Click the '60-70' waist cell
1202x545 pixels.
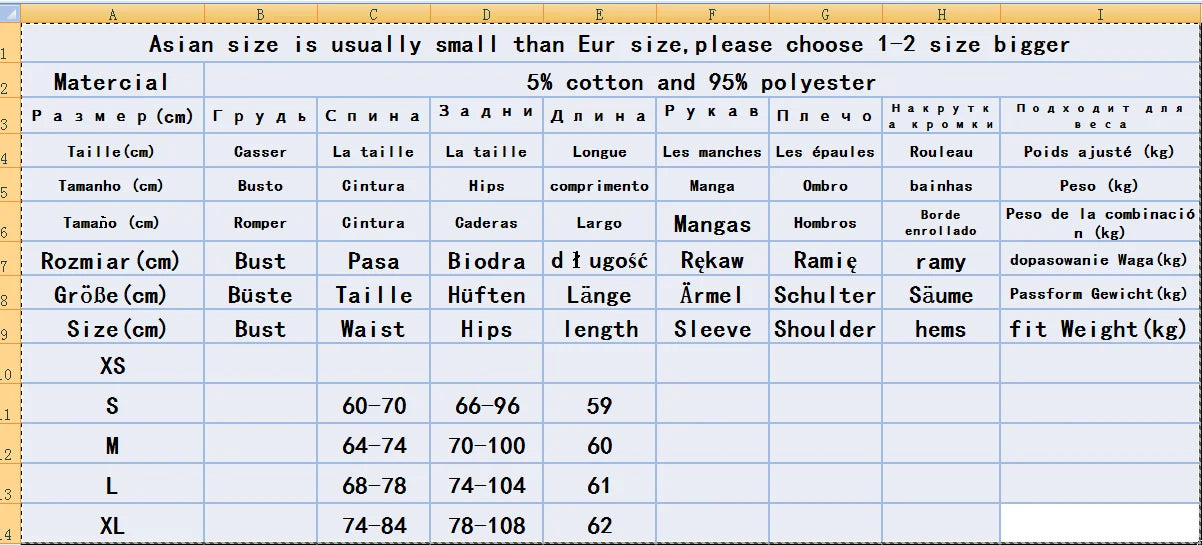[374, 405]
